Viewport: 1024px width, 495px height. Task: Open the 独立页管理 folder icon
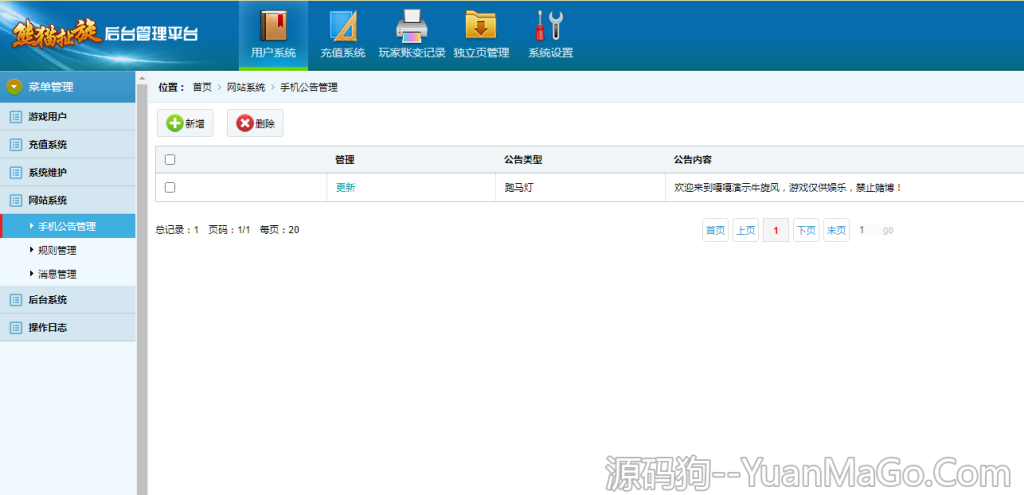(481, 26)
